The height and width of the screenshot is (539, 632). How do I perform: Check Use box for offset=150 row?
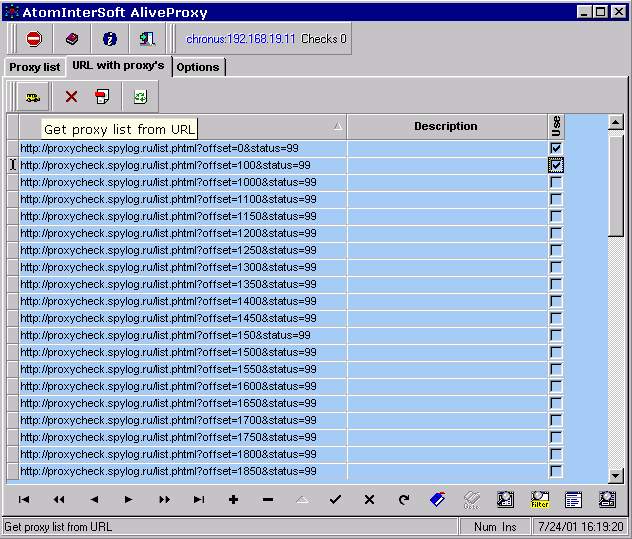[556, 335]
